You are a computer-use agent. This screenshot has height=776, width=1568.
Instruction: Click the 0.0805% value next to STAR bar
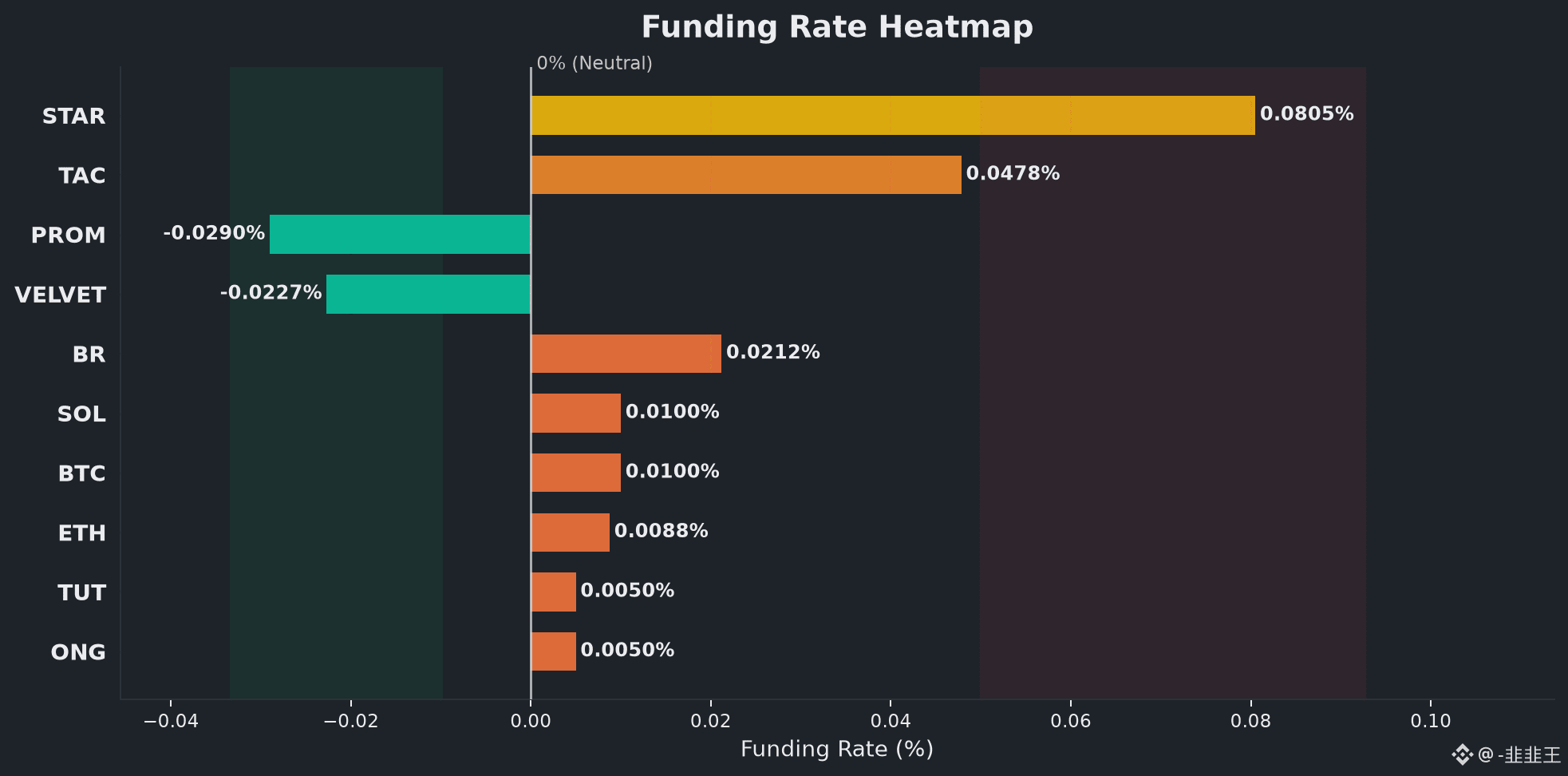[x=1307, y=114]
